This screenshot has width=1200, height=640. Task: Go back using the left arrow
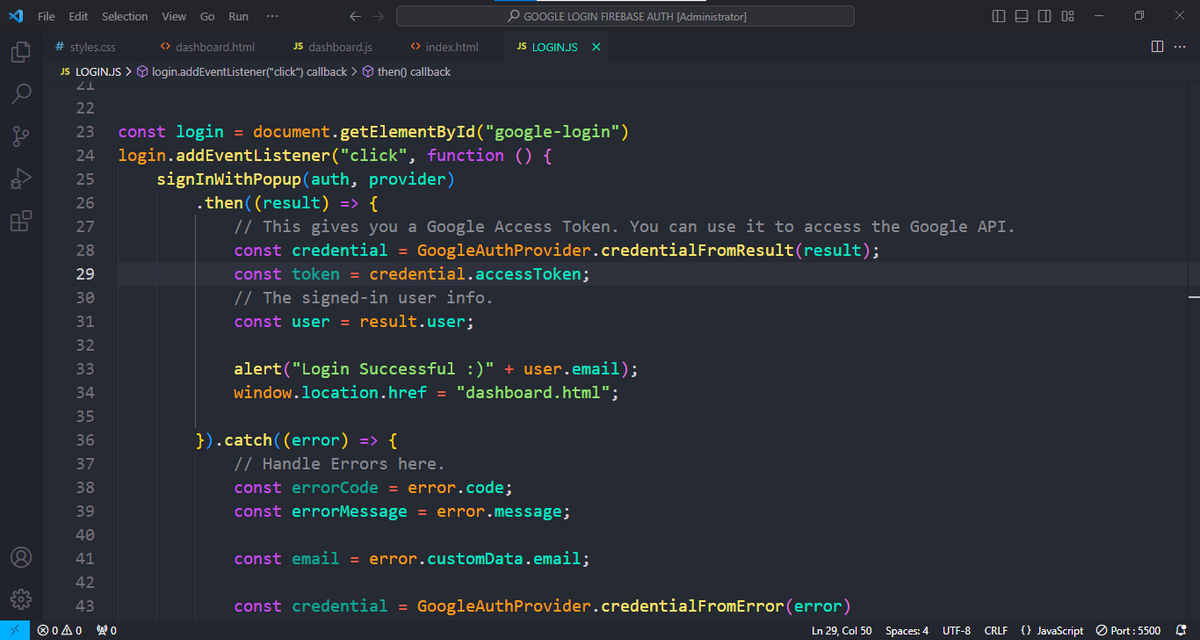click(x=355, y=16)
